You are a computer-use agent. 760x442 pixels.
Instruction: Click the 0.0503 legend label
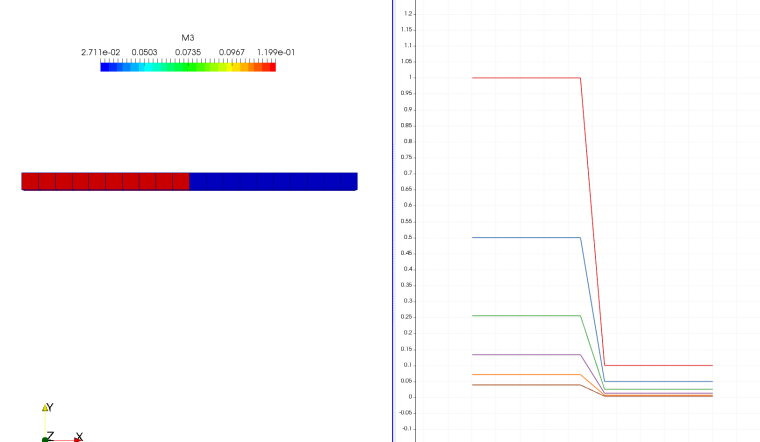[144, 52]
